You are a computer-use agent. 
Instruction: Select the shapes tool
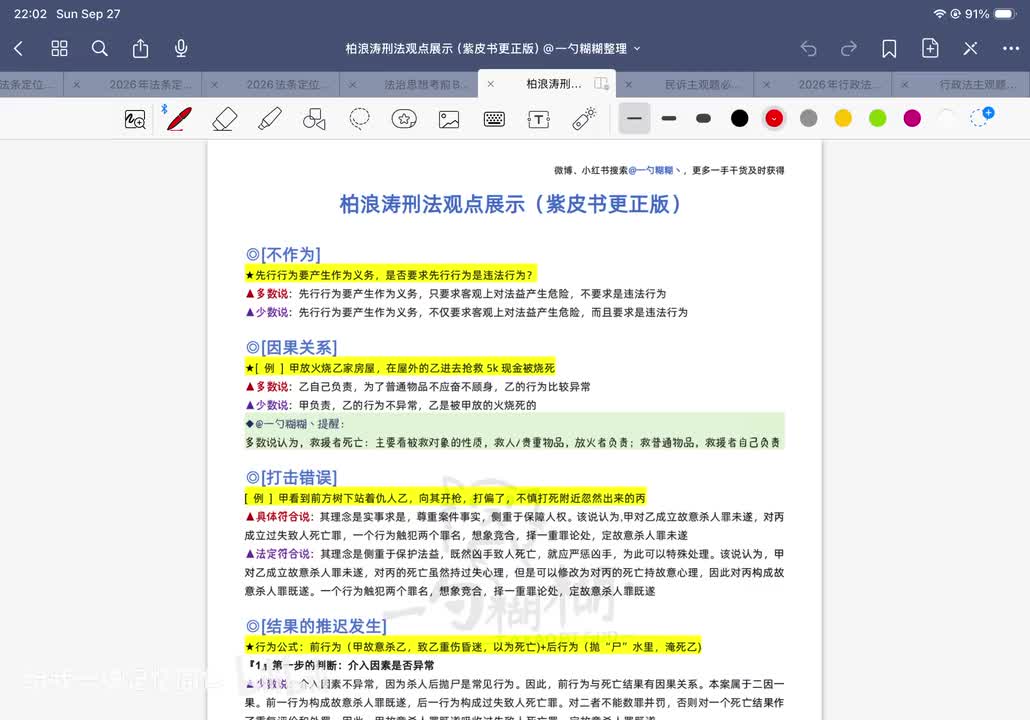tap(314, 119)
